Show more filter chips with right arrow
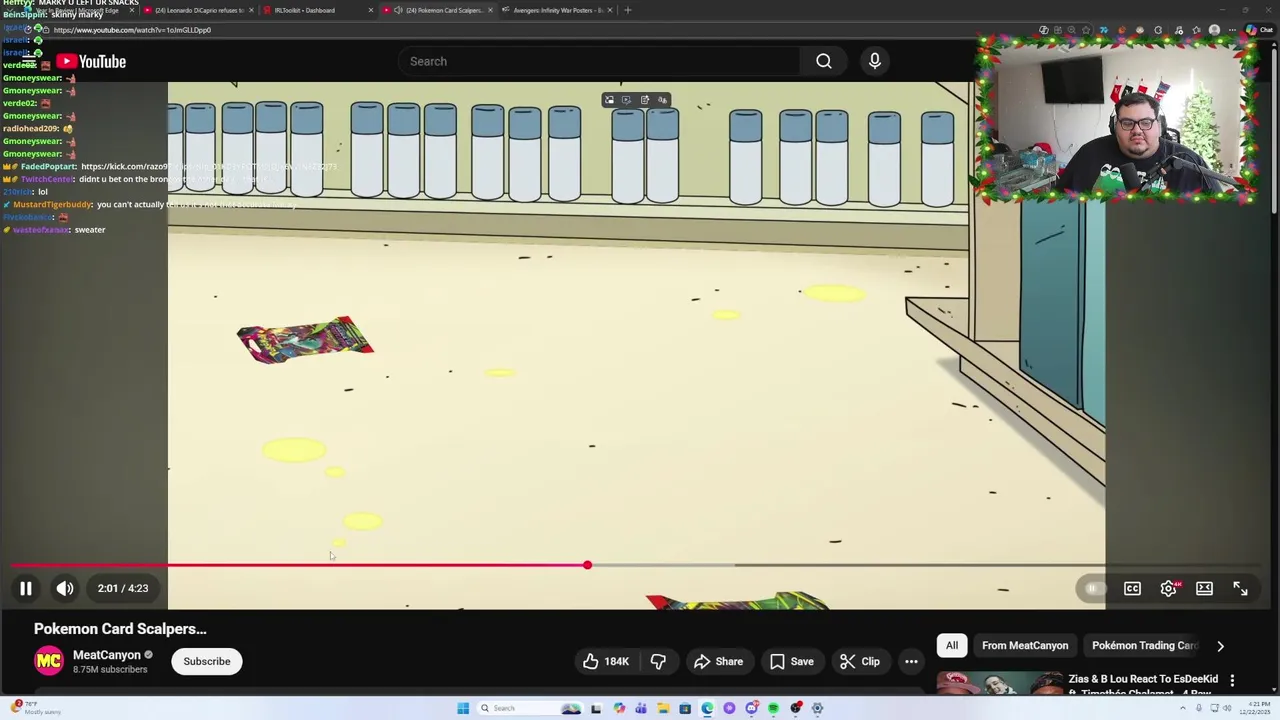This screenshot has width=1280, height=720. (x=1220, y=646)
